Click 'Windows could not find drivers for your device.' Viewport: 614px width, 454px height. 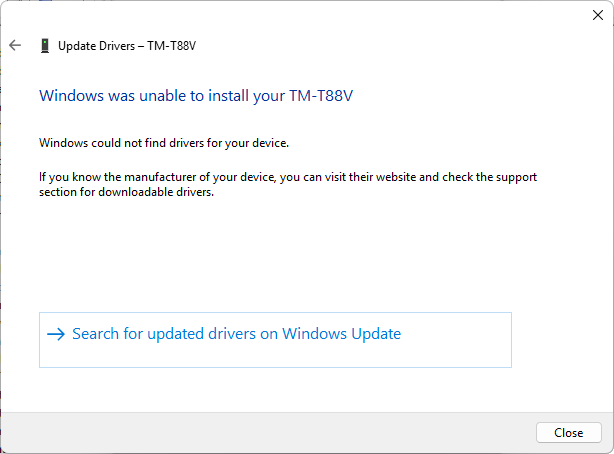164,143
